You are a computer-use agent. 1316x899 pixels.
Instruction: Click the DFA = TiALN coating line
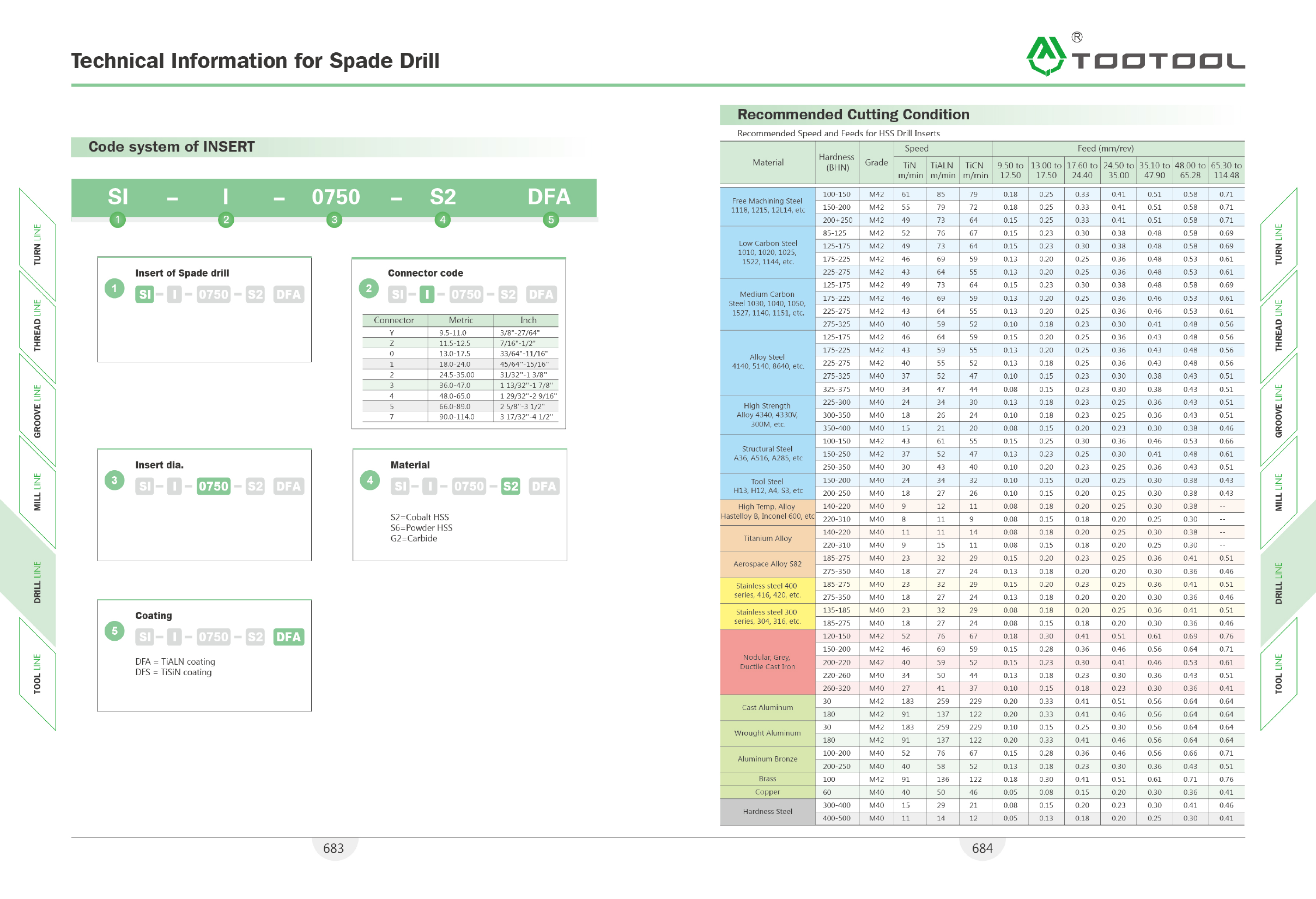tap(175, 661)
